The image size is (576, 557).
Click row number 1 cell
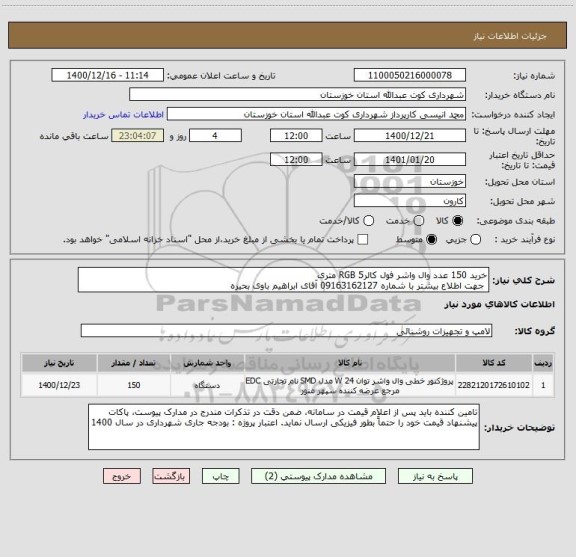click(x=543, y=385)
